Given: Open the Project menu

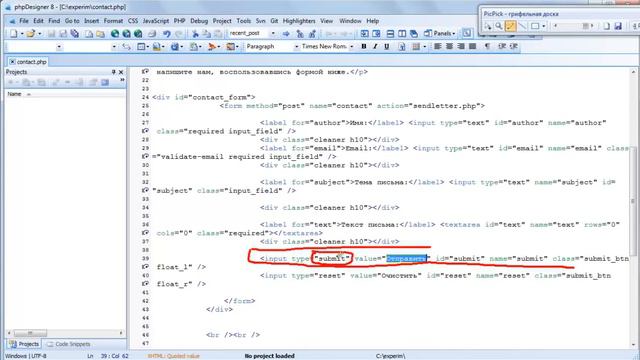Looking at the screenshot, I should 222,21.
